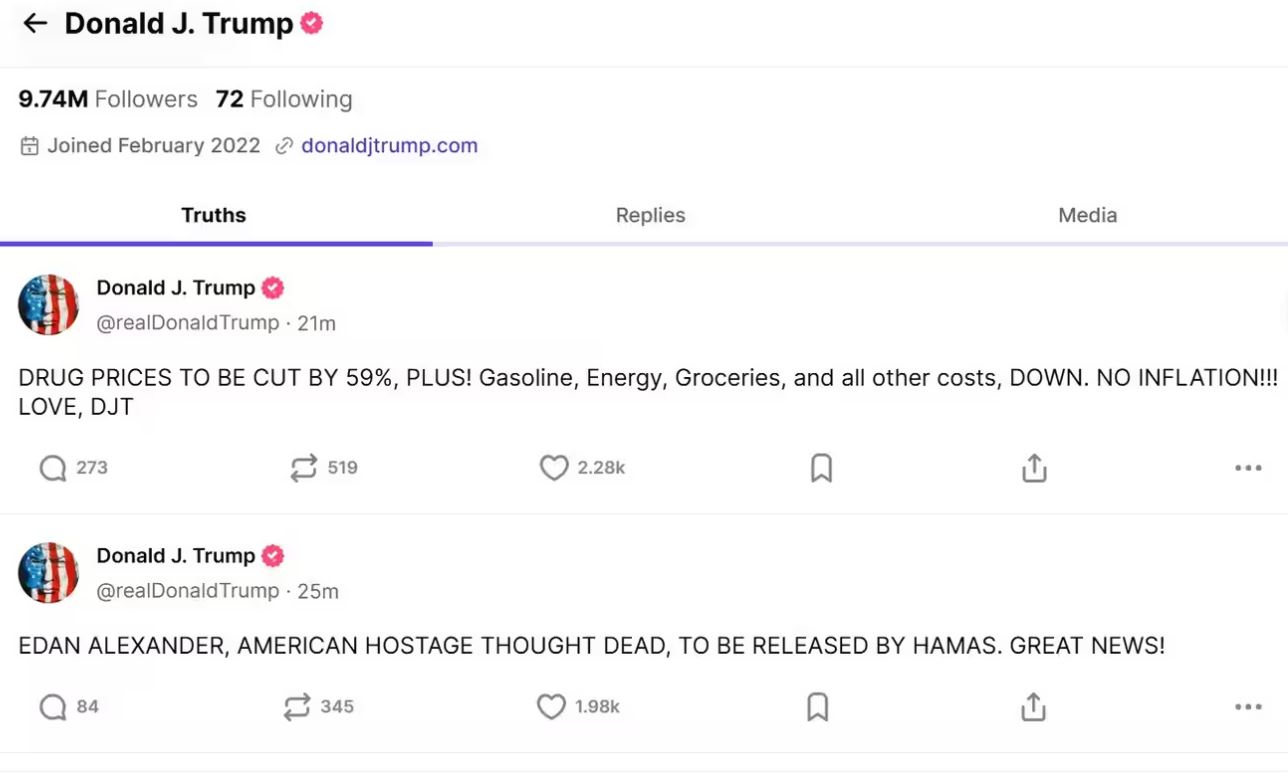Open more options on drug prices post
This screenshot has height=783, width=1288.
coord(1247,468)
